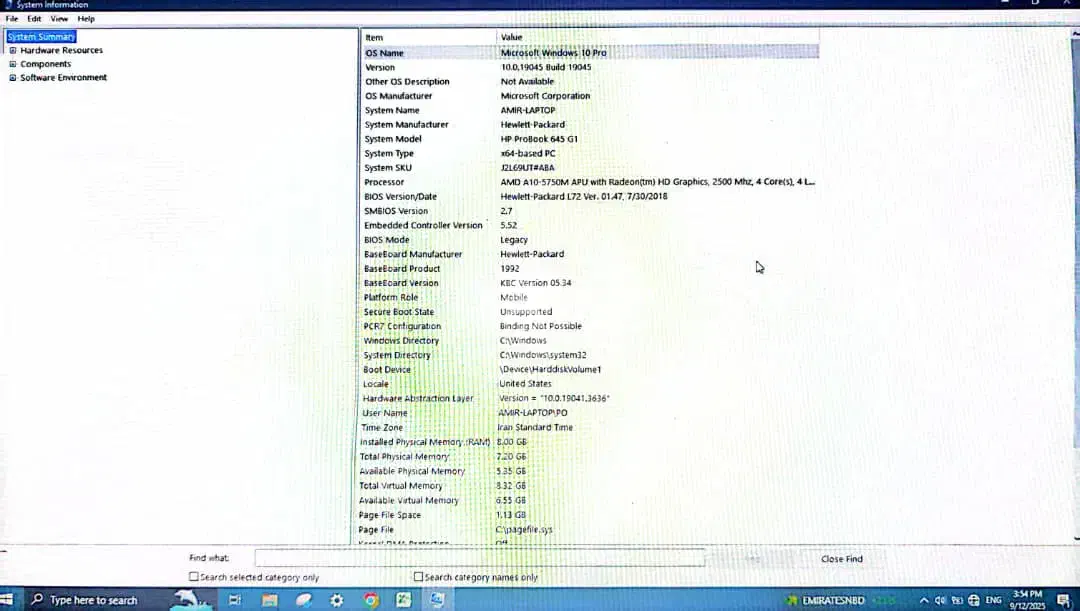The height and width of the screenshot is (611, 1080).
Task: Launch Google Chrome from the taskbar
Action: pos(371,600)
